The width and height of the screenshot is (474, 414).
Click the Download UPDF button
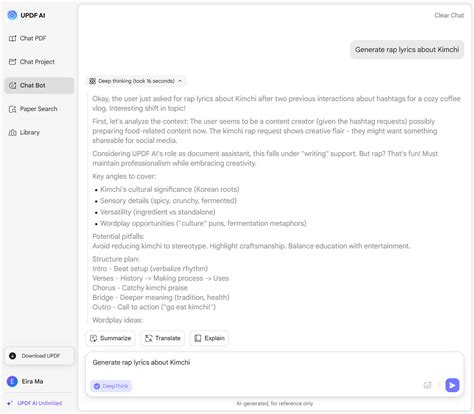[39, 356]
